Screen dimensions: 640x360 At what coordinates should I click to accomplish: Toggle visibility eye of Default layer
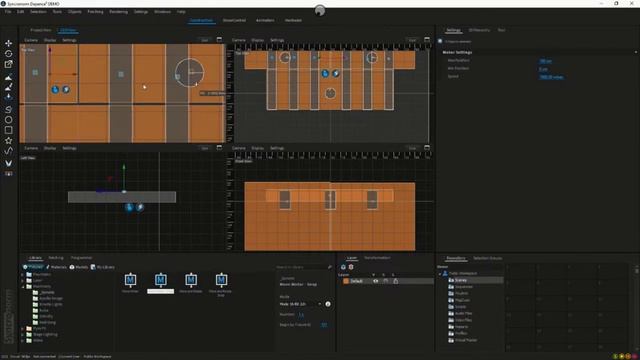click(376, 281)
